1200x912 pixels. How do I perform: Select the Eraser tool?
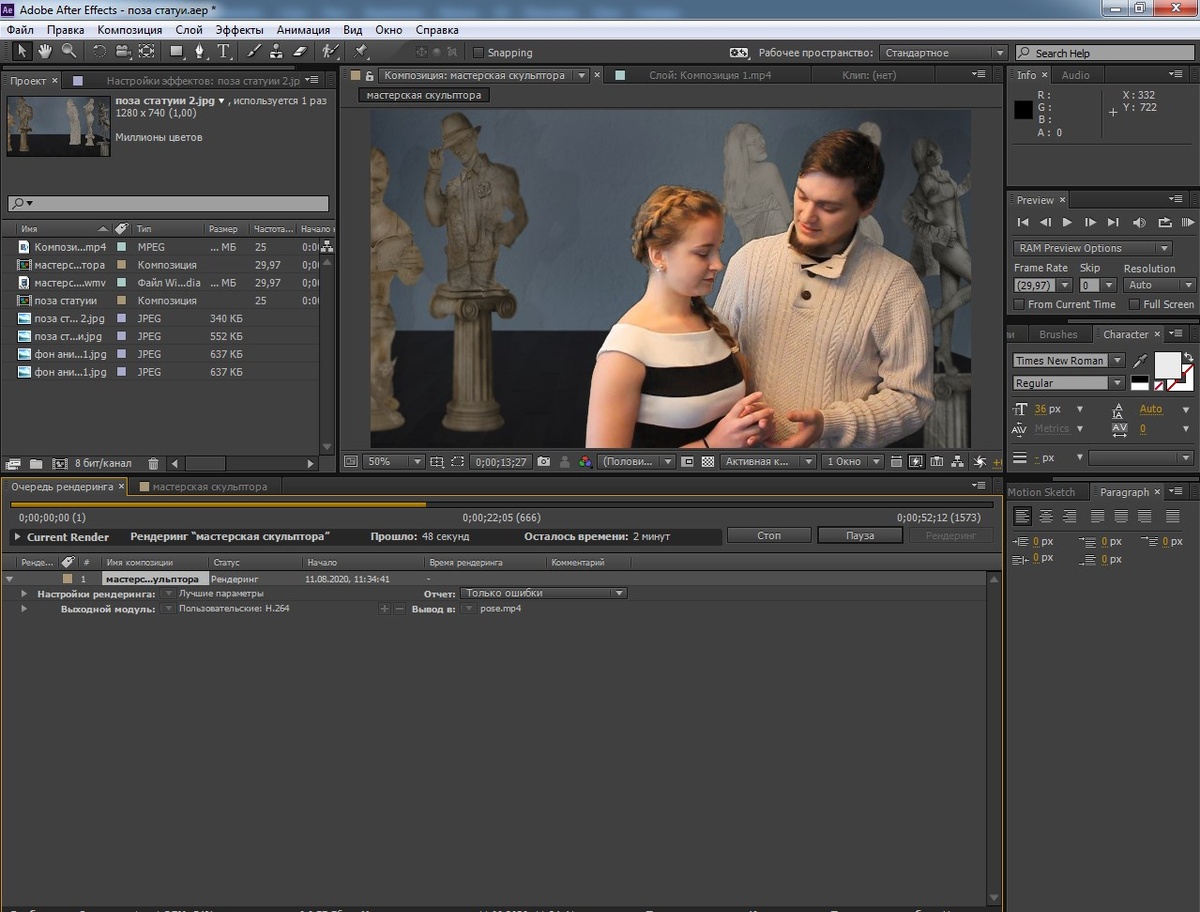(x=300, y=51)
